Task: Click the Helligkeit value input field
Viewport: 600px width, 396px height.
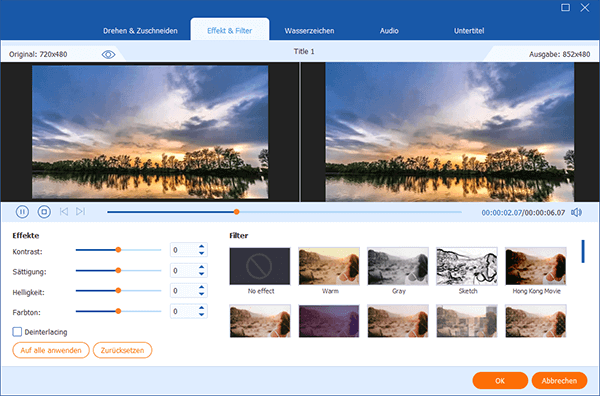Action: [x=184, y=291]
